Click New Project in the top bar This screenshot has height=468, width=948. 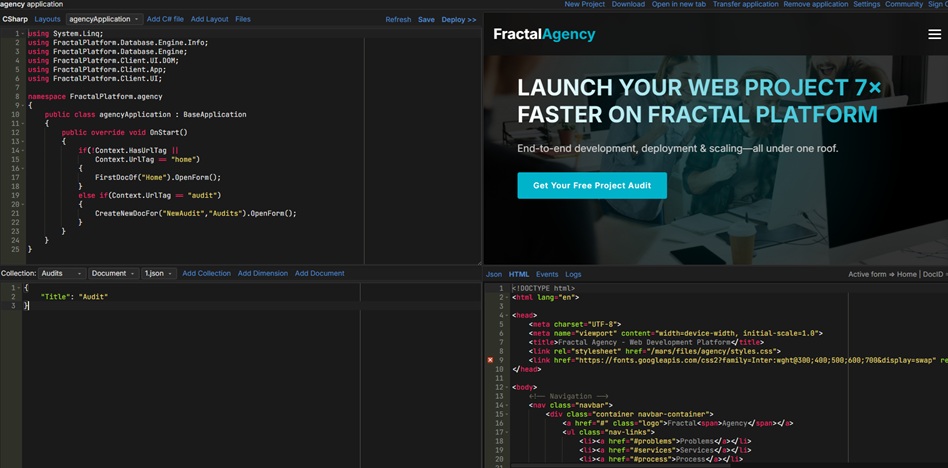(x=585, y=4)
